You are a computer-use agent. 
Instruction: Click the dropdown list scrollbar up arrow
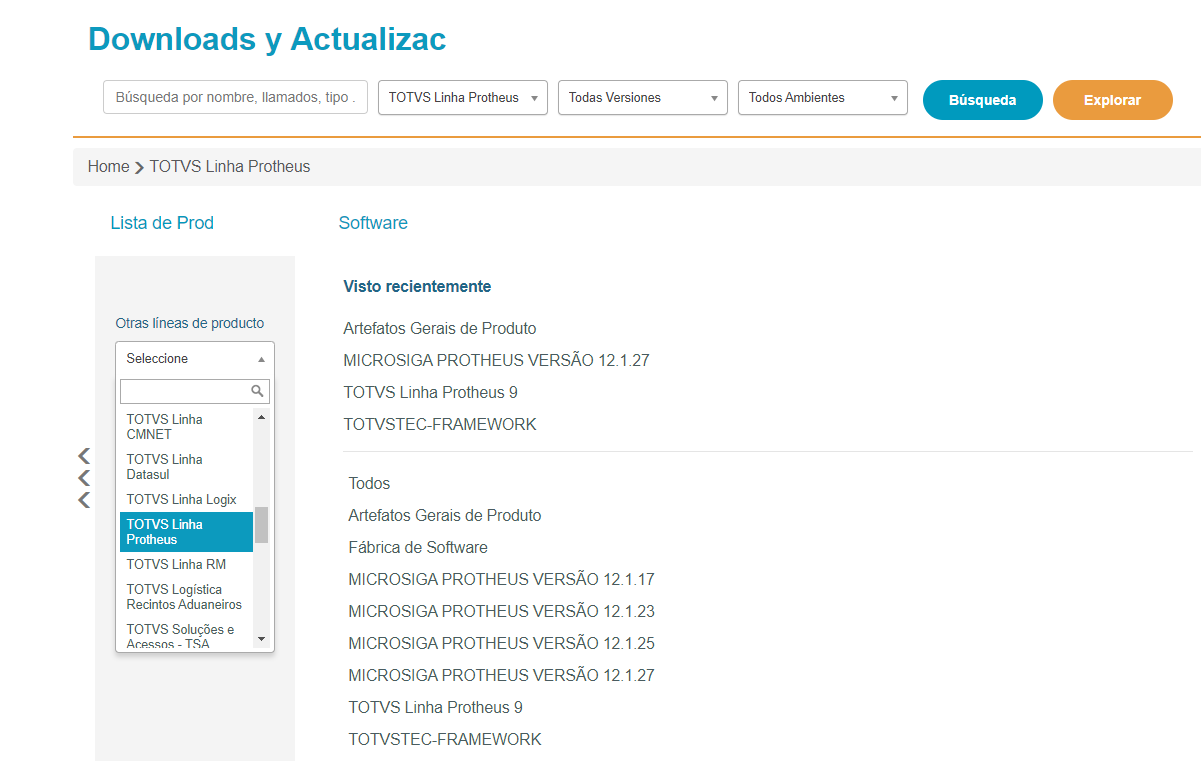262,417
